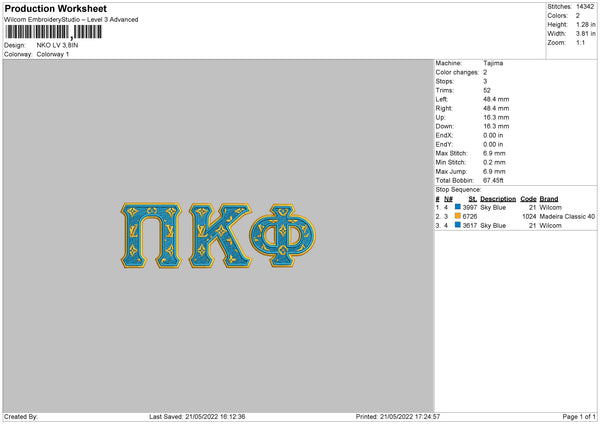
Task: Click the Colors value 2 in header
Action: 578,16
